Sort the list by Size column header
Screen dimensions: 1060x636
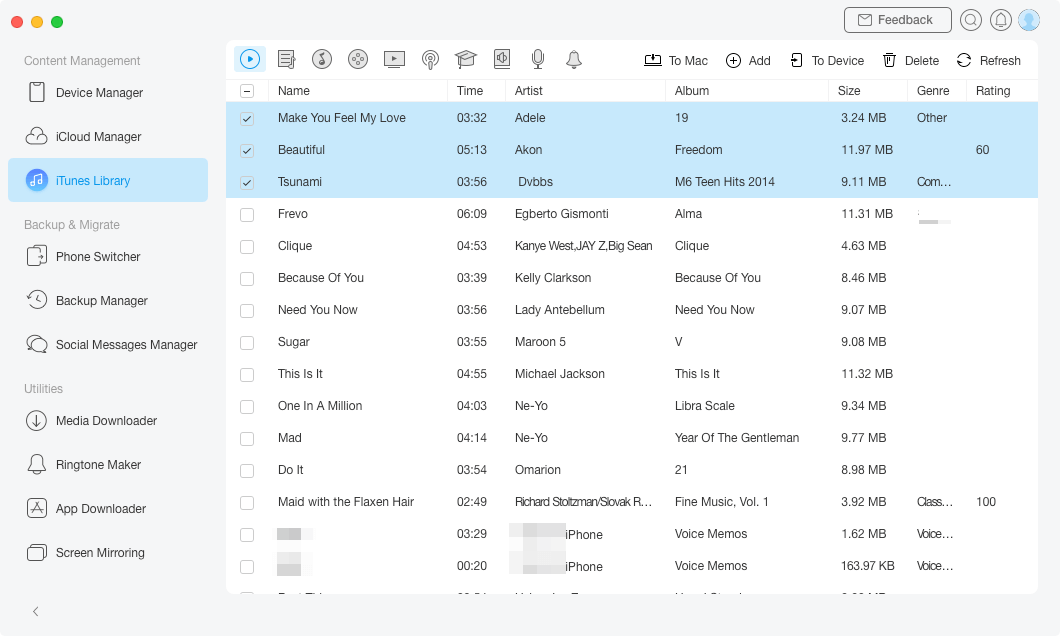(x=849, y=91)
